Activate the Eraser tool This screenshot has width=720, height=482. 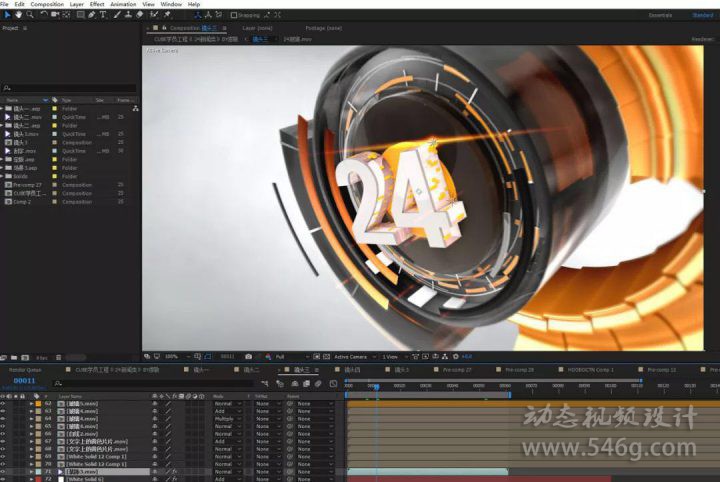click(140, 15)
